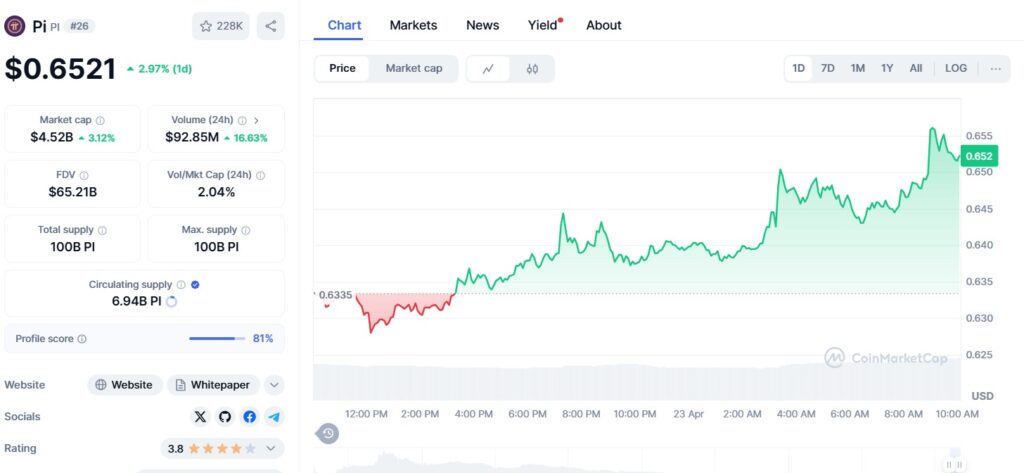This screenshot has height=473, width=1024.
Task: Switch to the Markets tab
Action: click(413, 25)
